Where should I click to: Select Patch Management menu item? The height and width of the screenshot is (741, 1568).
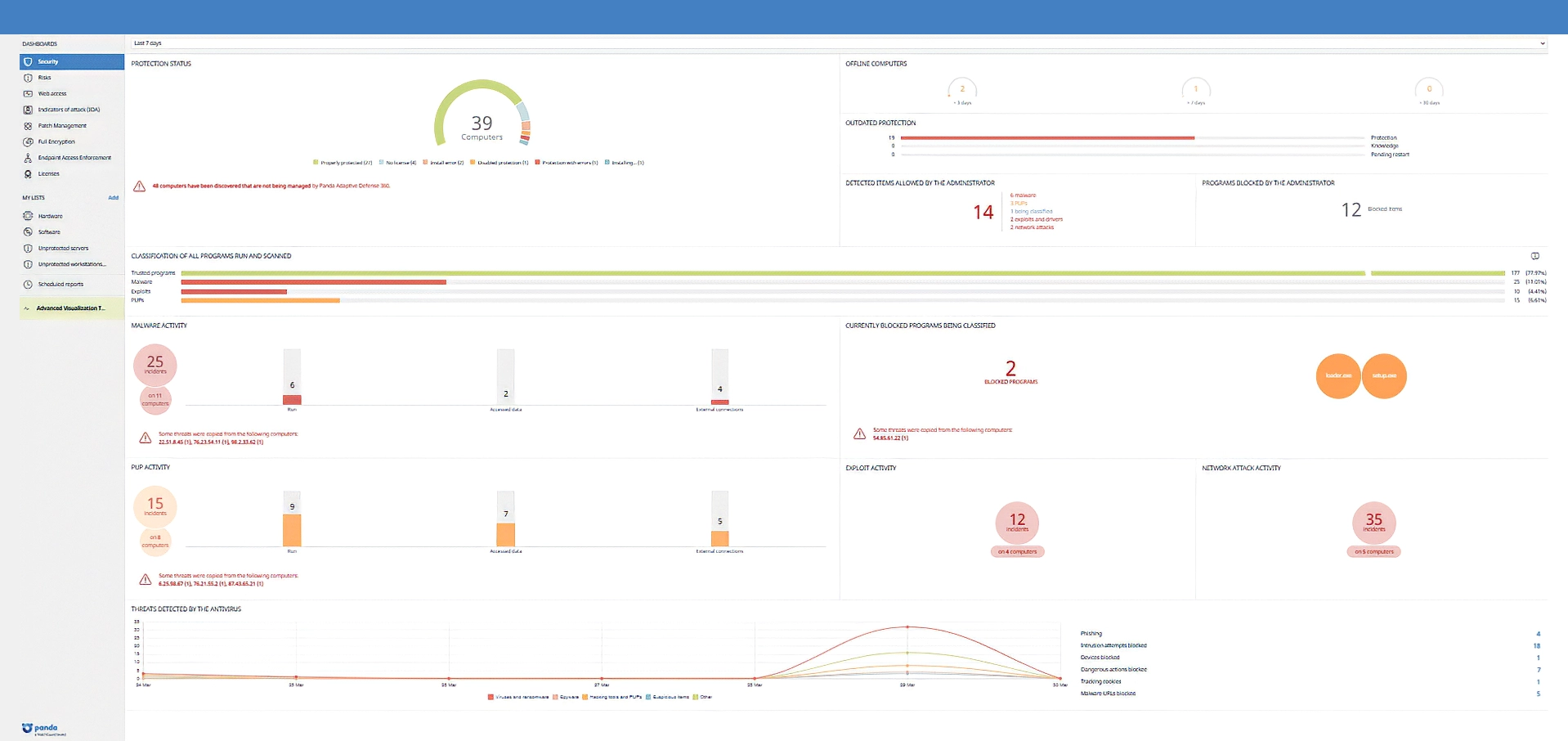tap(62, 126)
